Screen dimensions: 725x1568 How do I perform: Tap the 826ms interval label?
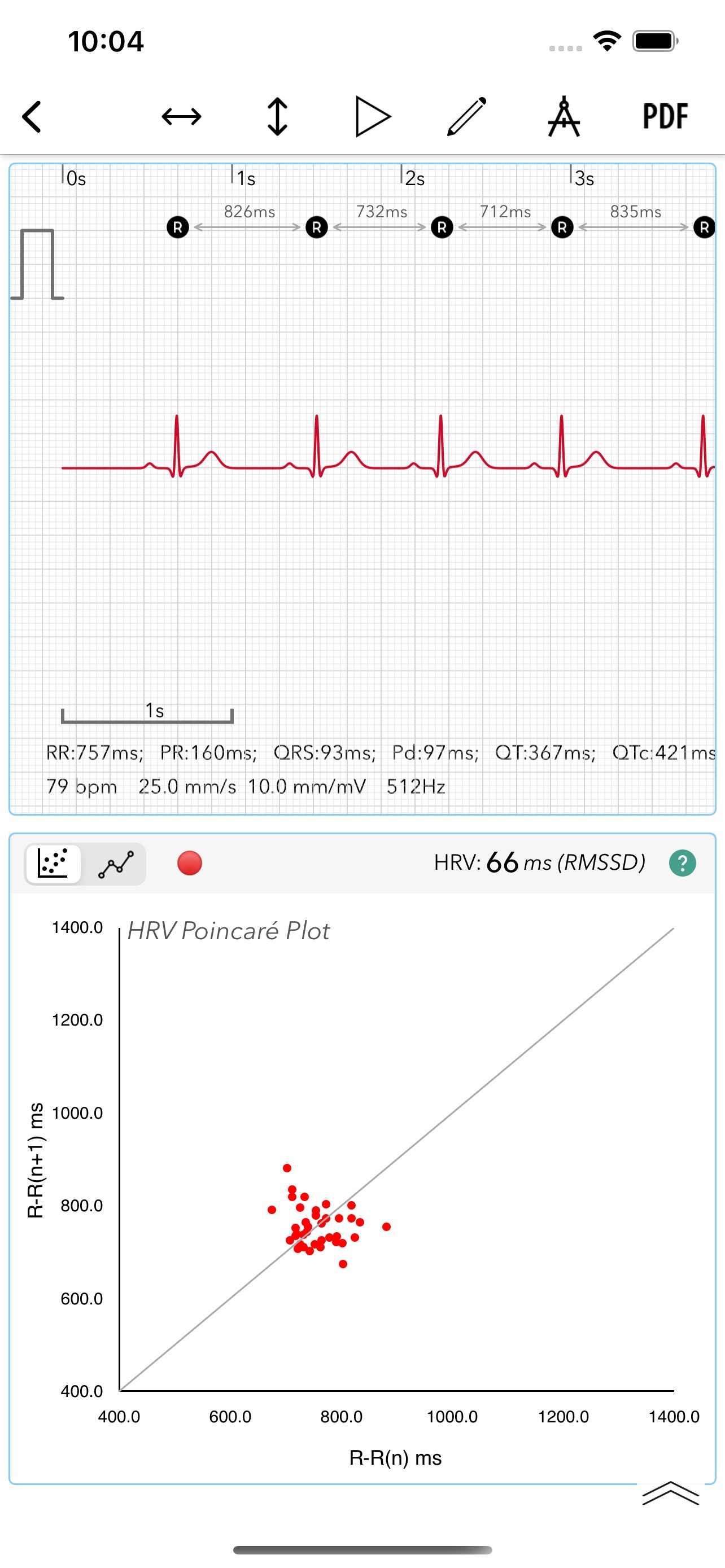[250, 211]
